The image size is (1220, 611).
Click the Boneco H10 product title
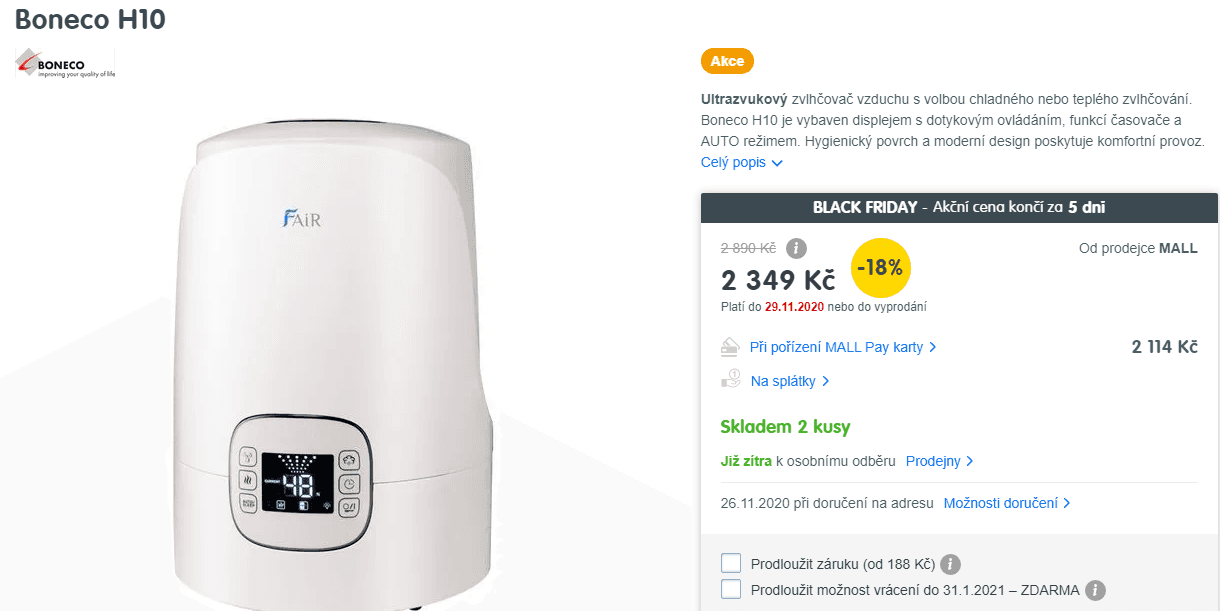point(91,20)
